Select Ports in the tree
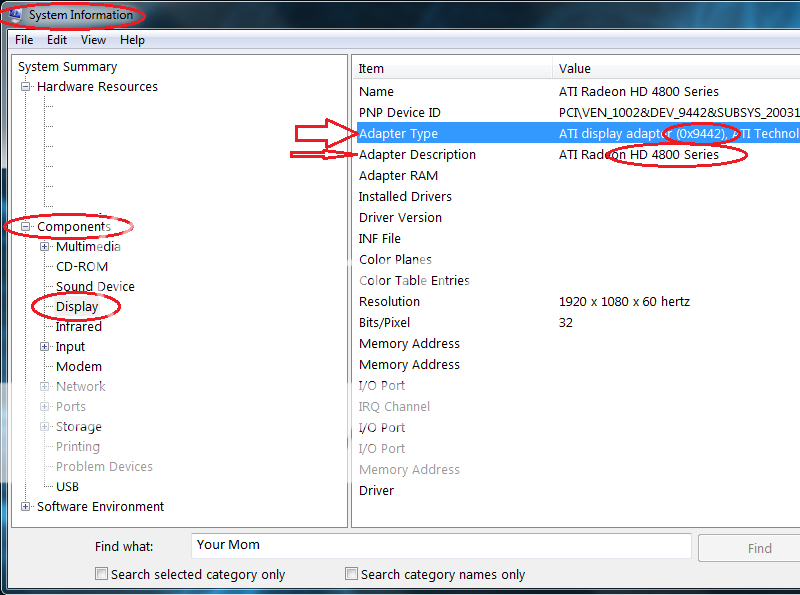800x595 pixels. point(70,407)
